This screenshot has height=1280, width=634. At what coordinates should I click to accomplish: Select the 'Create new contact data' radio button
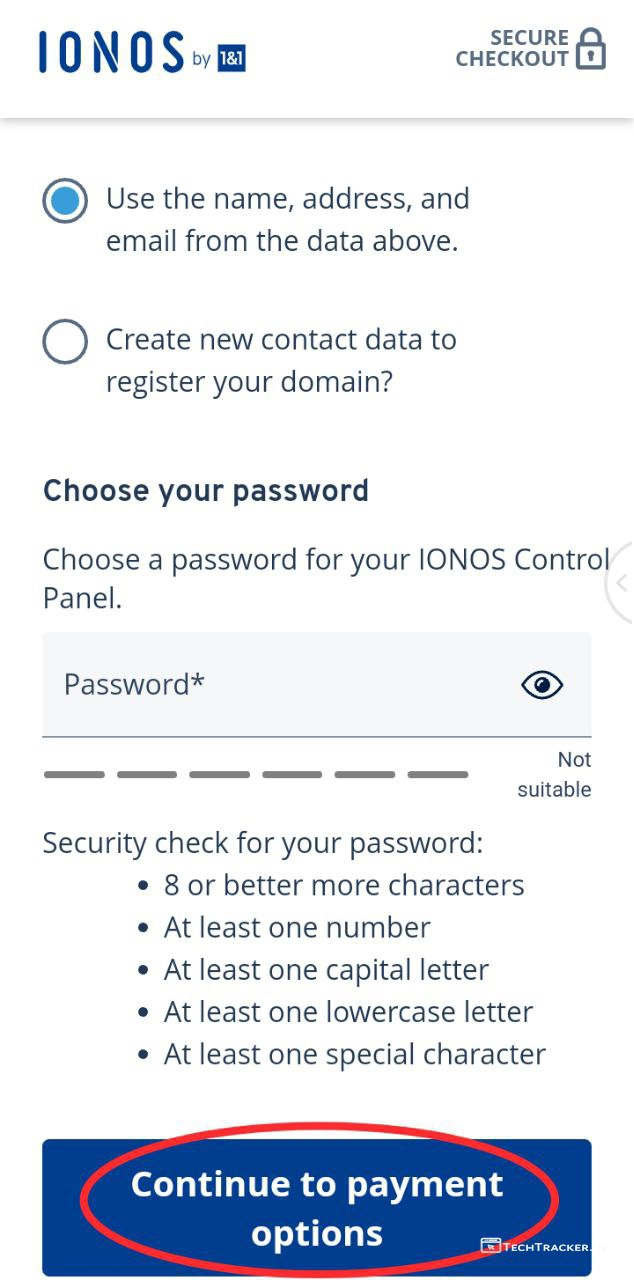point(65,342)
